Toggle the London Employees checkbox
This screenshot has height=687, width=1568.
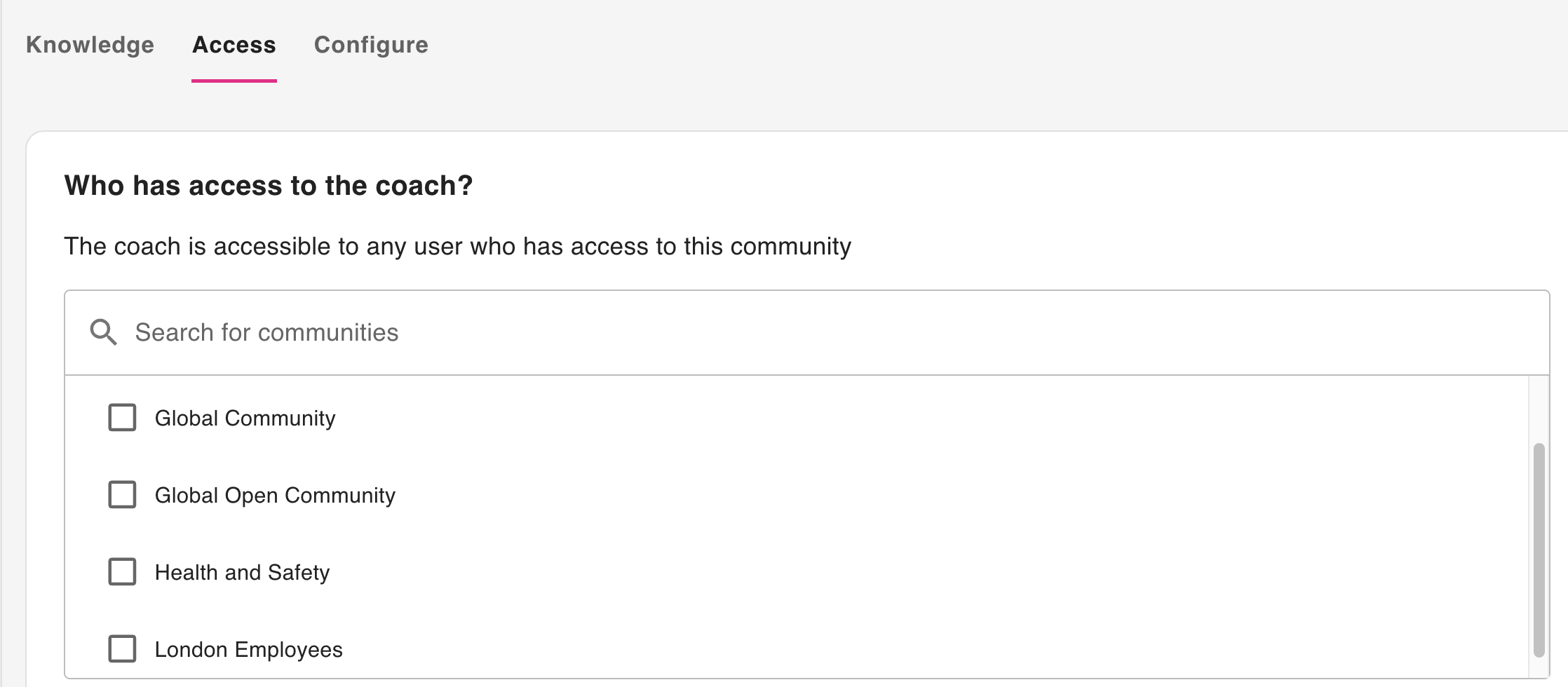(x=122, y=649)
